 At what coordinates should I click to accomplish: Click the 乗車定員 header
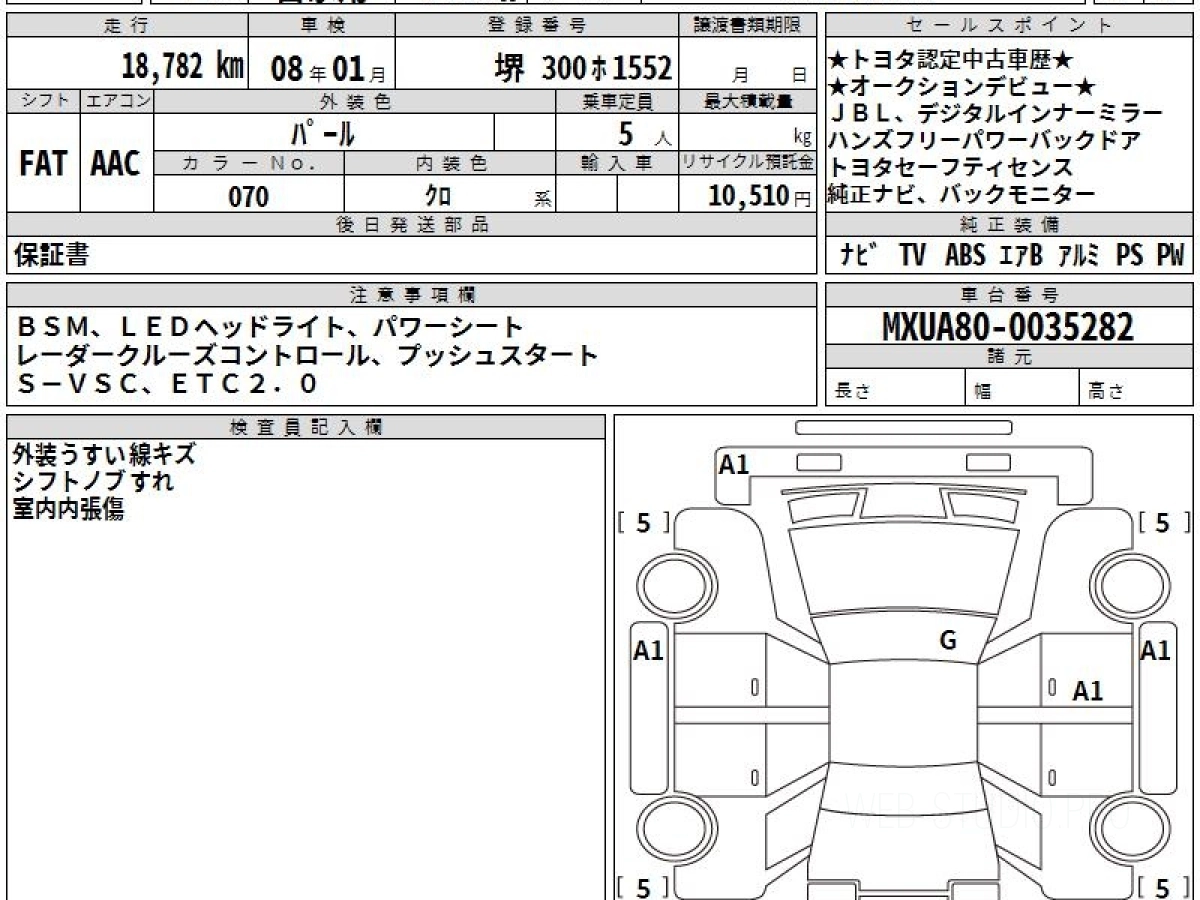(x=618, y=100)
